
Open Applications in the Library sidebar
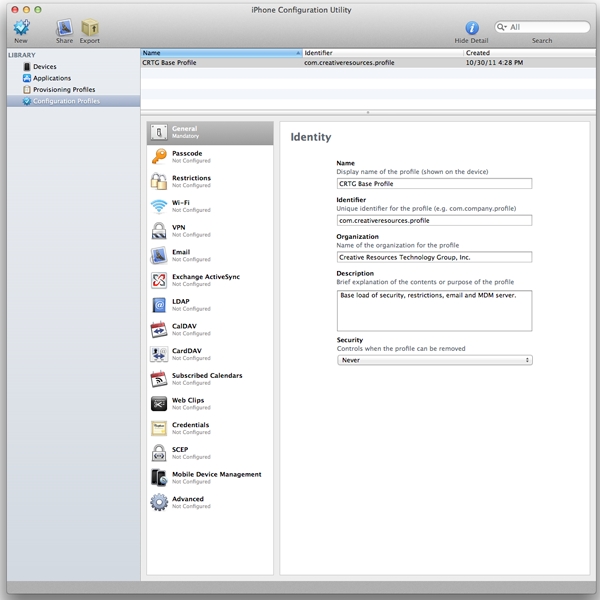[x=52, y=78]
